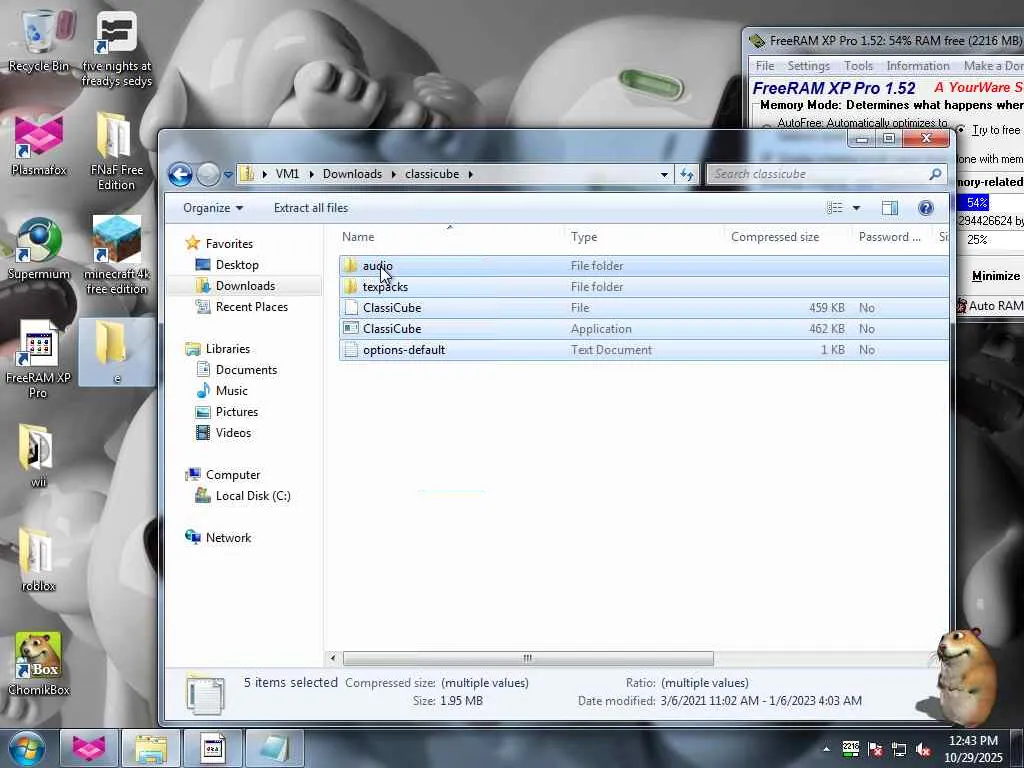Viewport: 1024px width, 768px height.
Task: Refresh the classicube folder view
Action: (x=686, y=174)
